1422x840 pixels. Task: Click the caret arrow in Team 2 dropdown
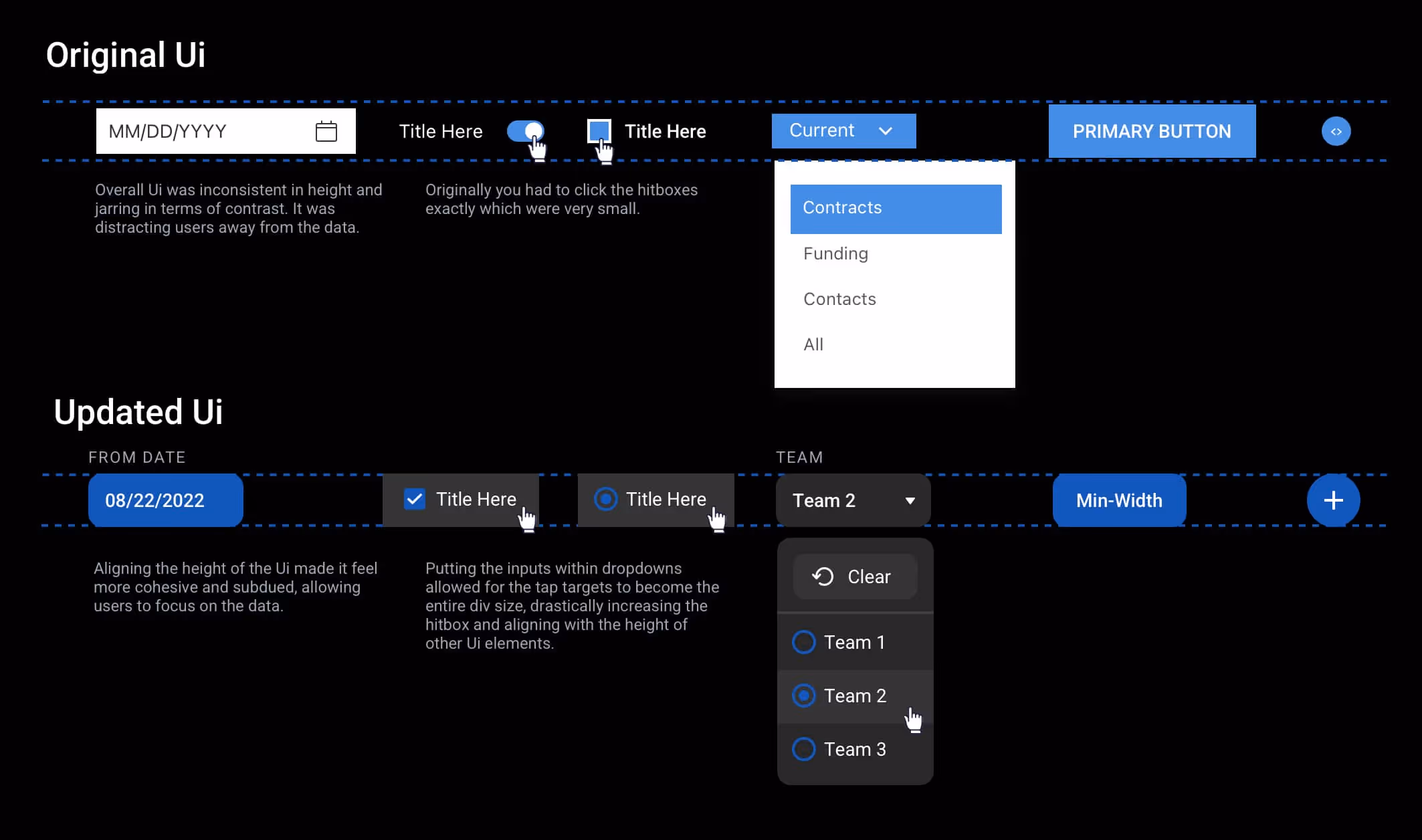[910, 501]
